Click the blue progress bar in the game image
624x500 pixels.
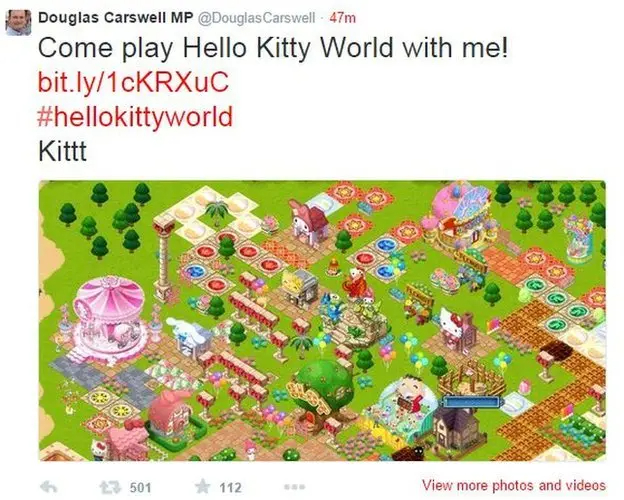473,401
